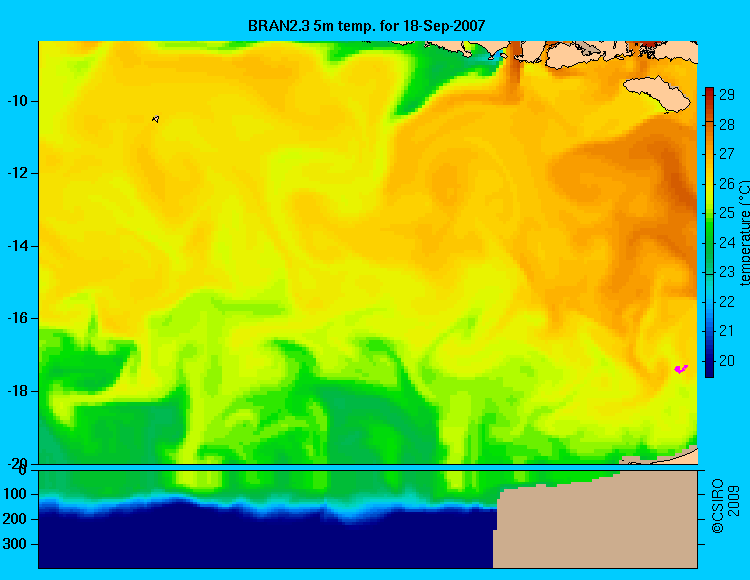Click the ©CSIRO 2009 copyright text
The image size is (750, 580).
[725, 506]
